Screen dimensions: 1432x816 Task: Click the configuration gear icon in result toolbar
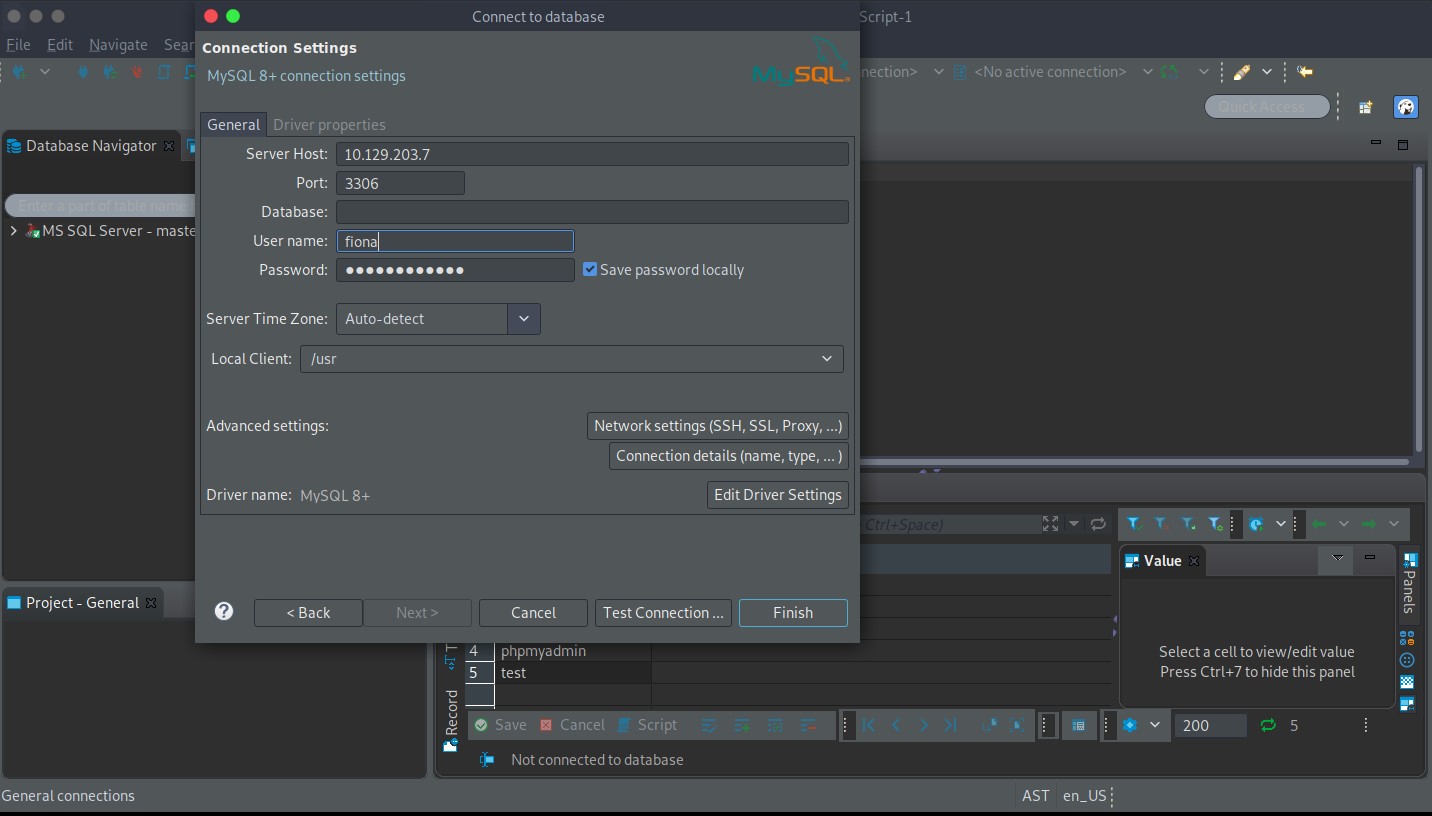click(1130, 725)
